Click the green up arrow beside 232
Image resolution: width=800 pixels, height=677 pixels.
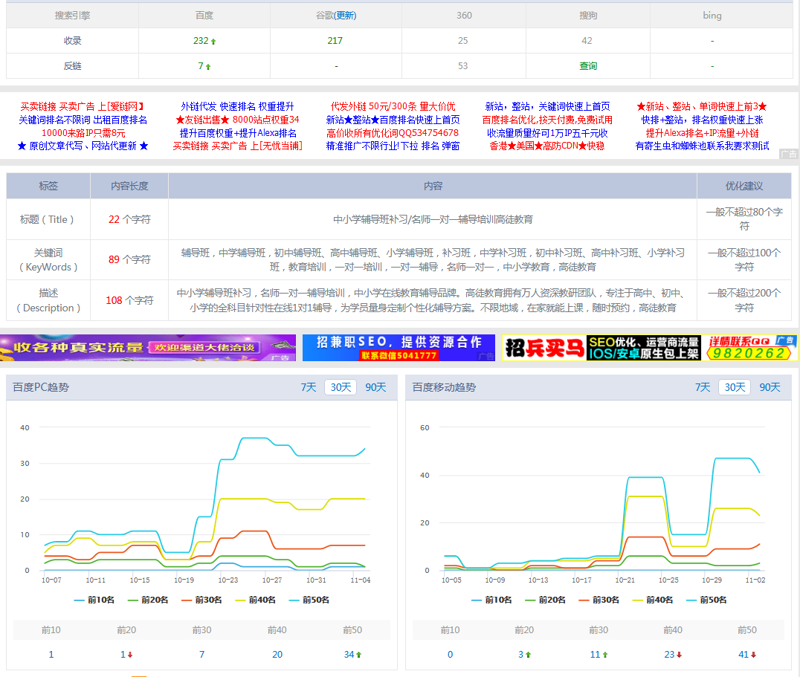(213, 41)
